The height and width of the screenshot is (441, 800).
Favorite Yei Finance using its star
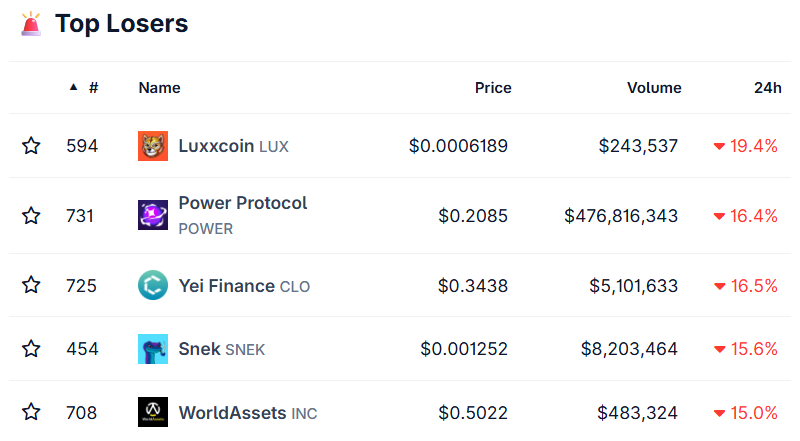click(31, 286)
